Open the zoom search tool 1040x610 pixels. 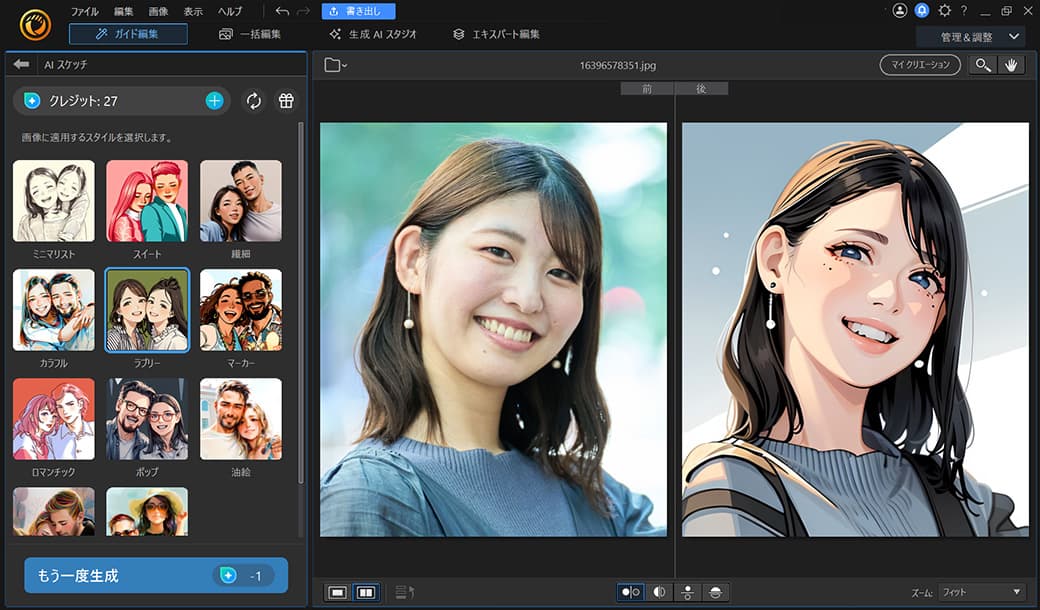(982, 63)
